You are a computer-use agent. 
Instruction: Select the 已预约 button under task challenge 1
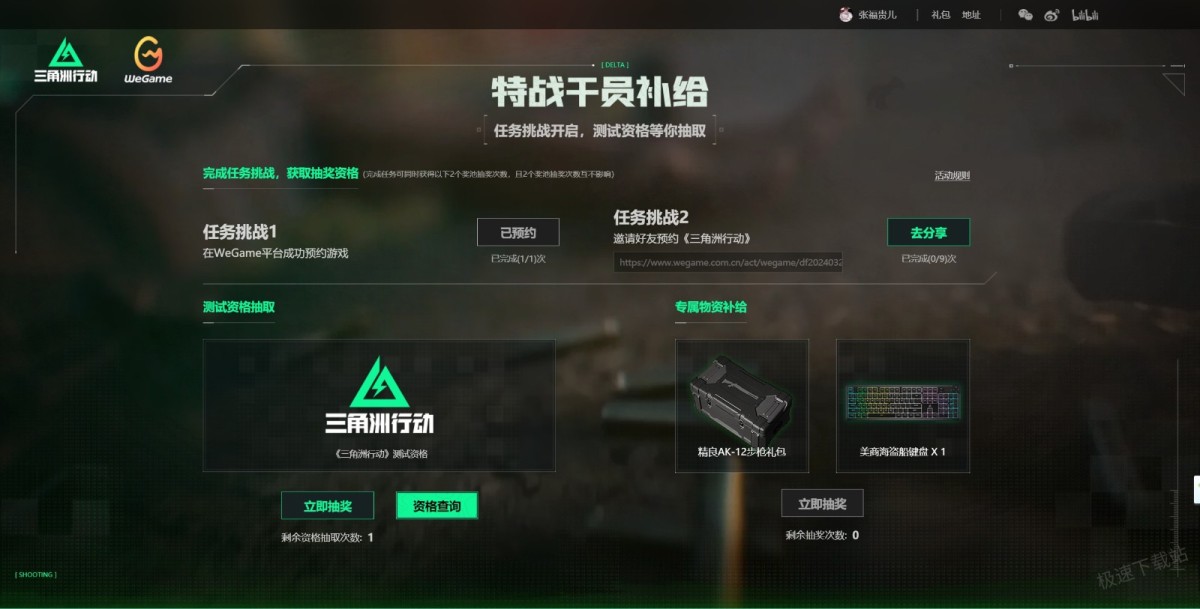pyautogui.click(x=518, y=232)
